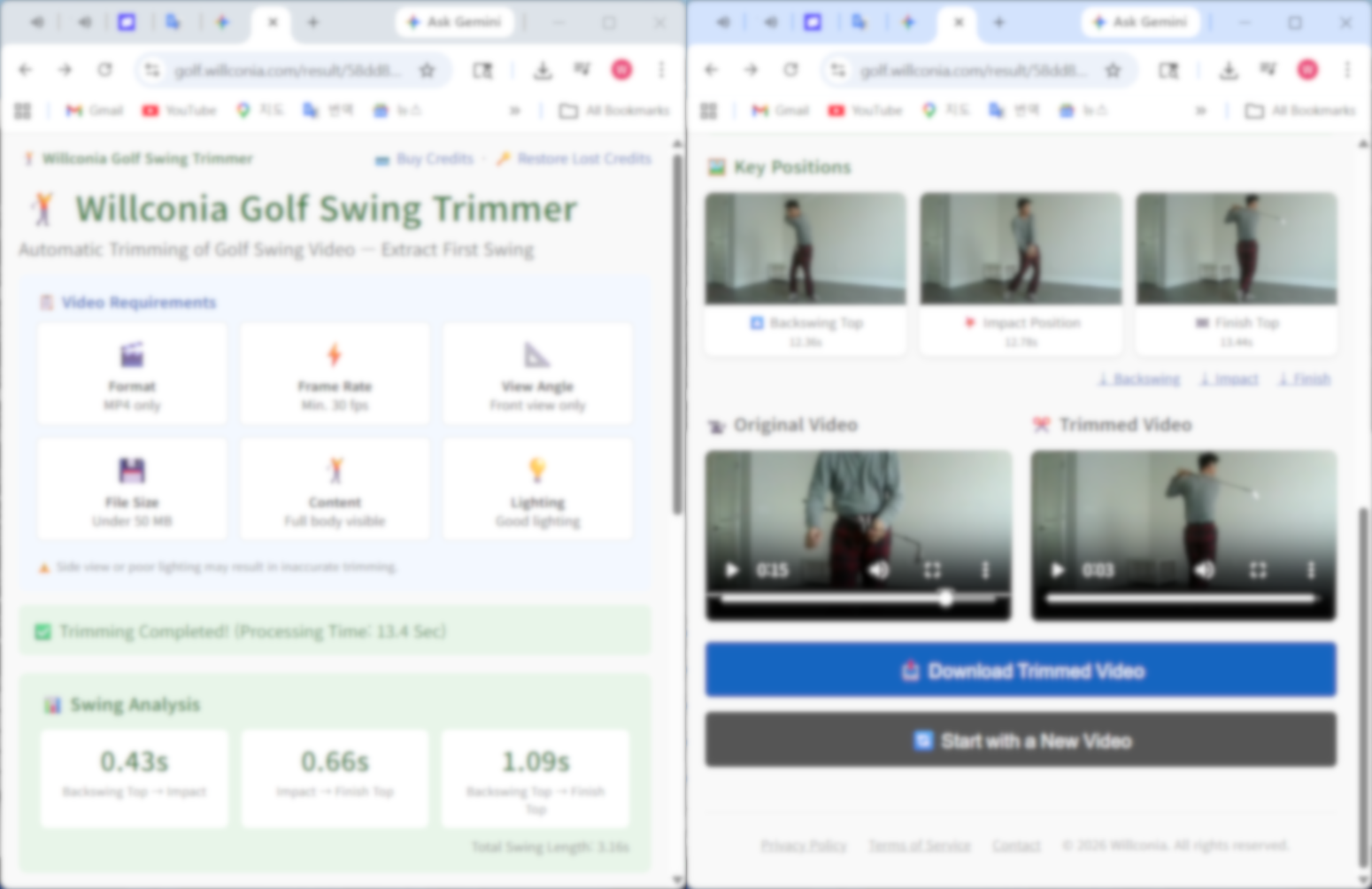
Task: Play the Original Video
Action: [x=731, y=570]
